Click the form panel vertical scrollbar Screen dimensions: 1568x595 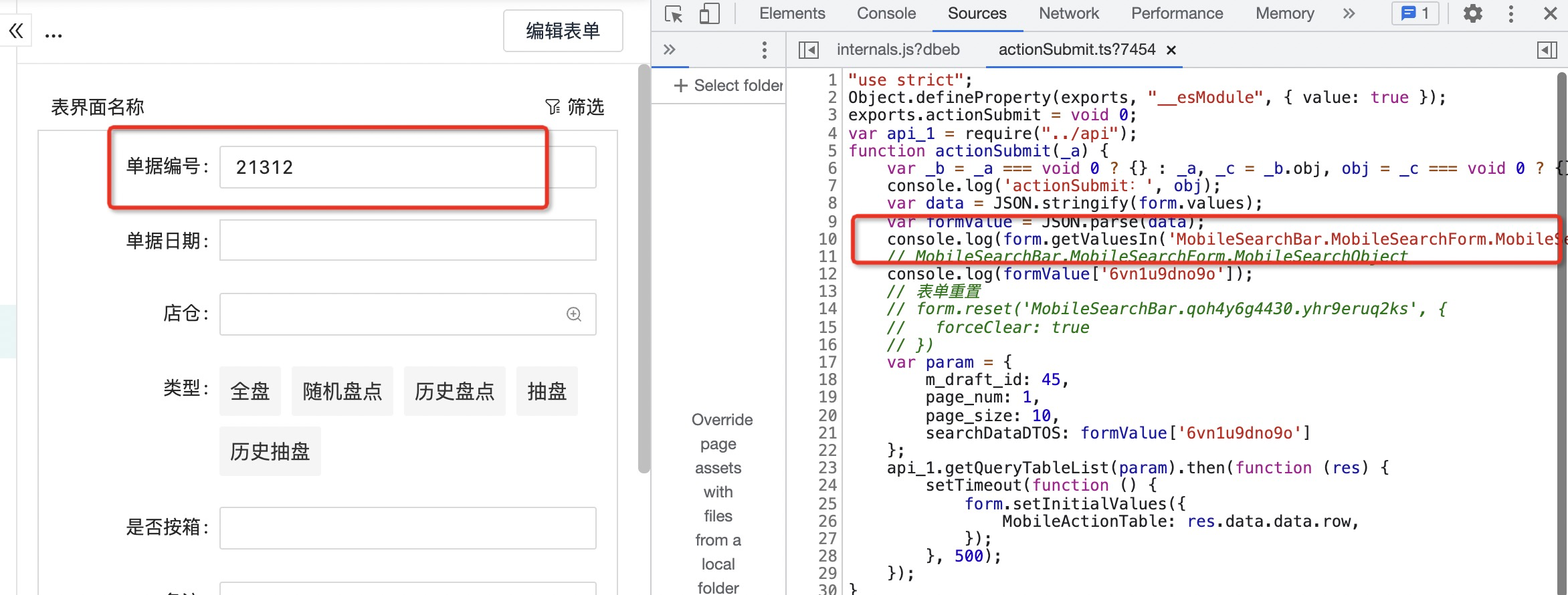[644, 269]
